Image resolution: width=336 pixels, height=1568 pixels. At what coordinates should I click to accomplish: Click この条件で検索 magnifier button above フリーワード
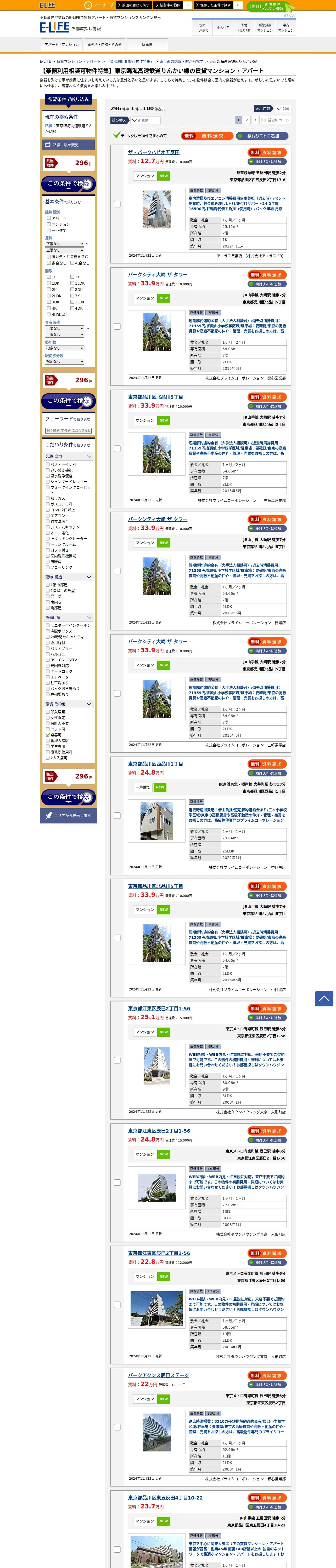tap(68, 401)
